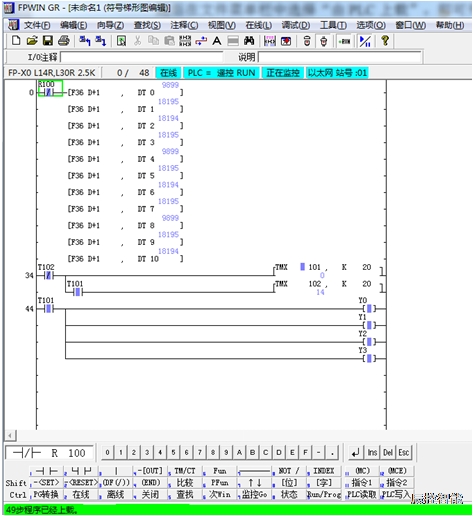473x516 pixels.
Task: Click the Del key button
Action: [388, 452]
